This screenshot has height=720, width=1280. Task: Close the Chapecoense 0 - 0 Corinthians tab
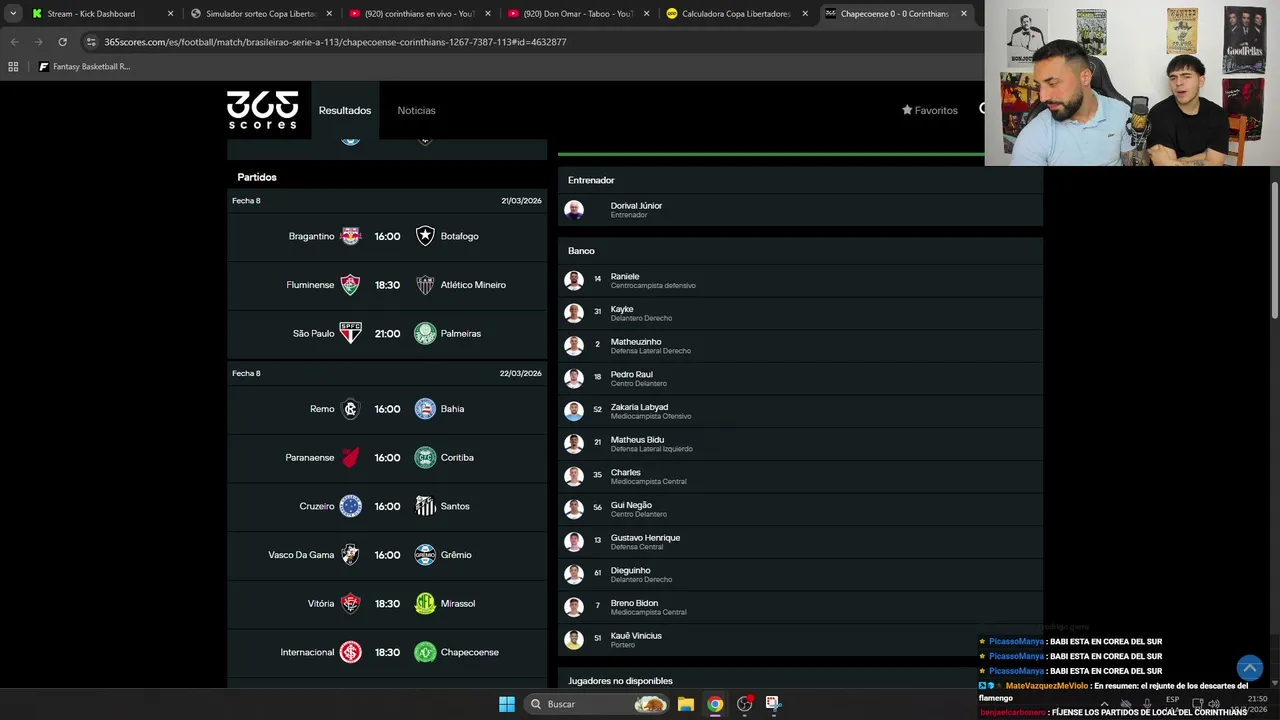pyautogui.click(x=964, y=14)
